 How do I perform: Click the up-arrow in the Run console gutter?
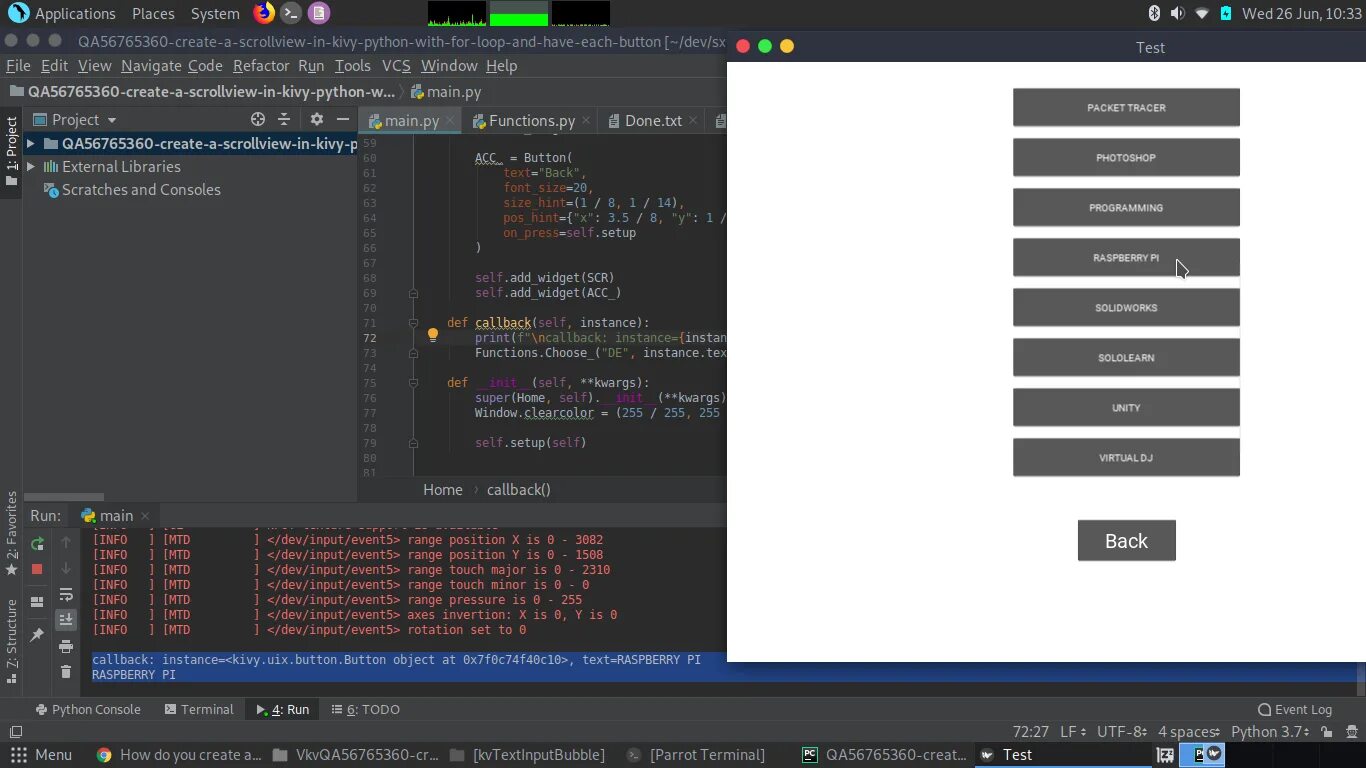point(66,542)
